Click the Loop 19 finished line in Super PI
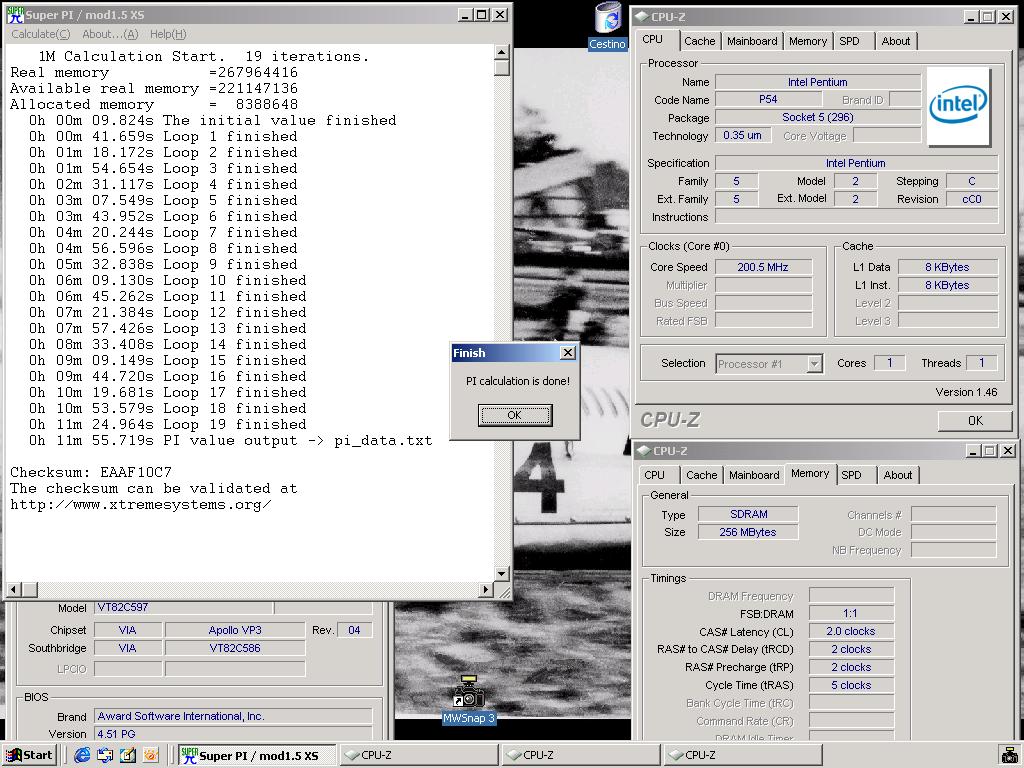This screenshot has height=768, width=1024. click(167, 424)
